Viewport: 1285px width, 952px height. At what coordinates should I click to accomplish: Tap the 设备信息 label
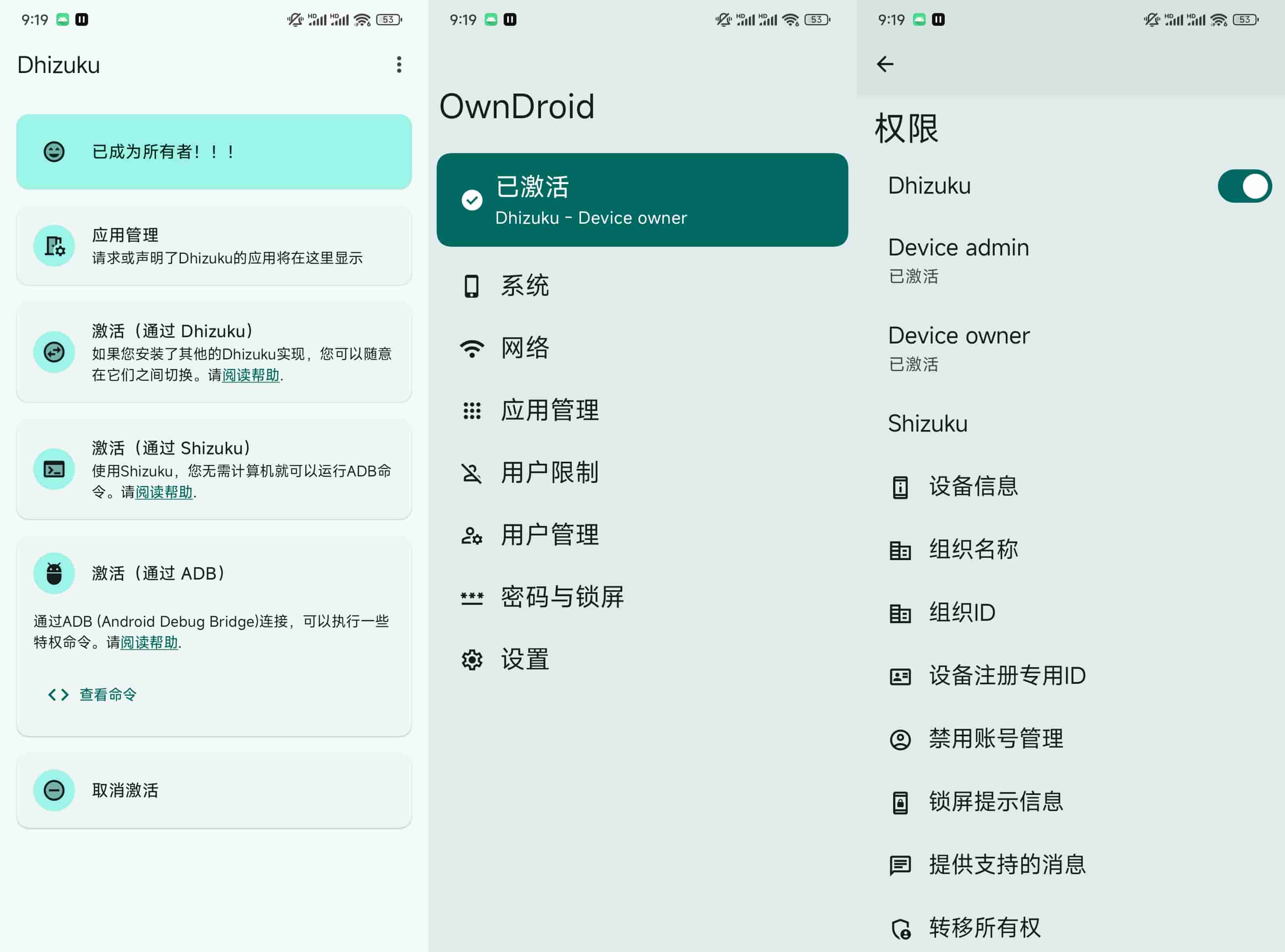973,486
